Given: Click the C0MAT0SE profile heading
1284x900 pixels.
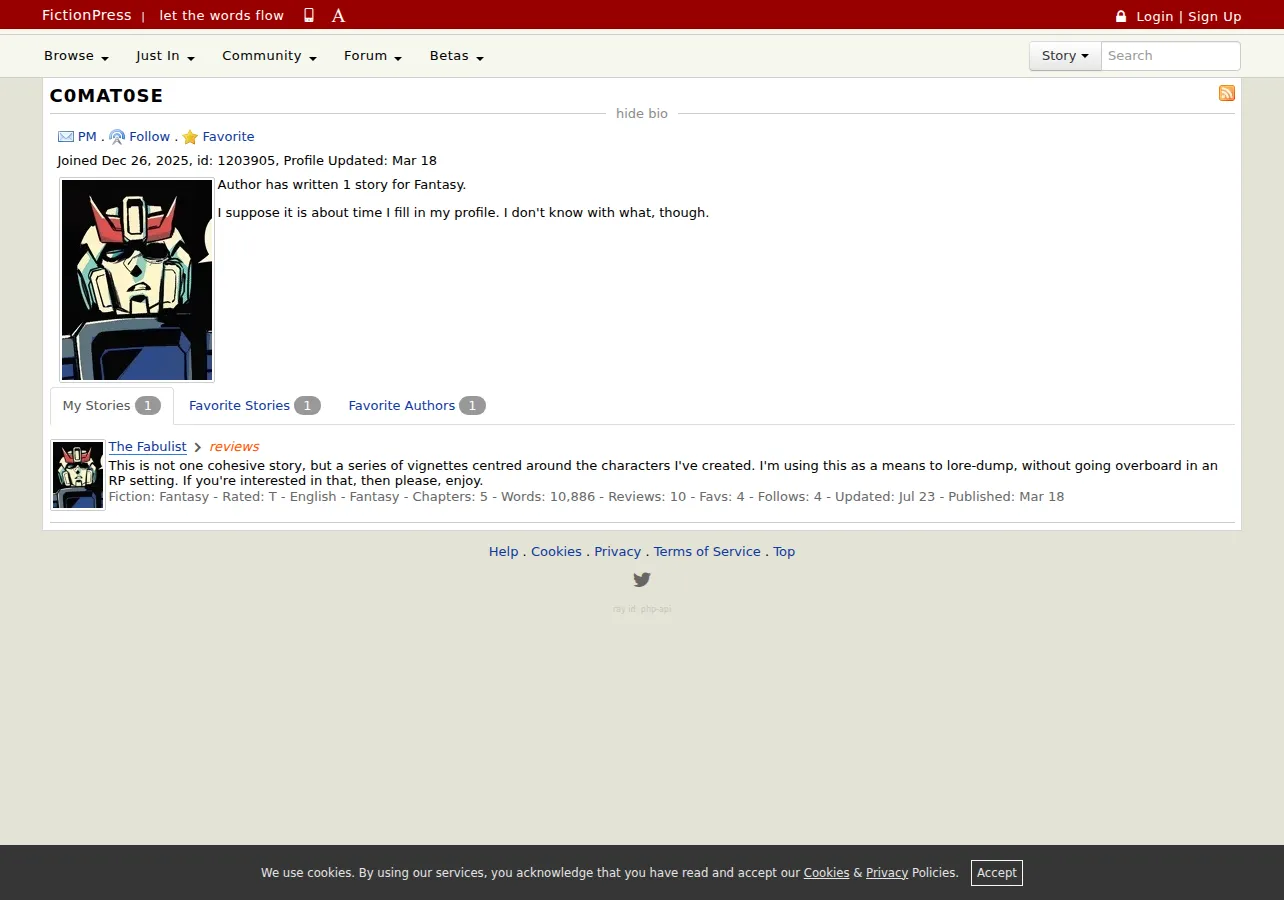Looking at the screenshot, I should pos(106,96).
